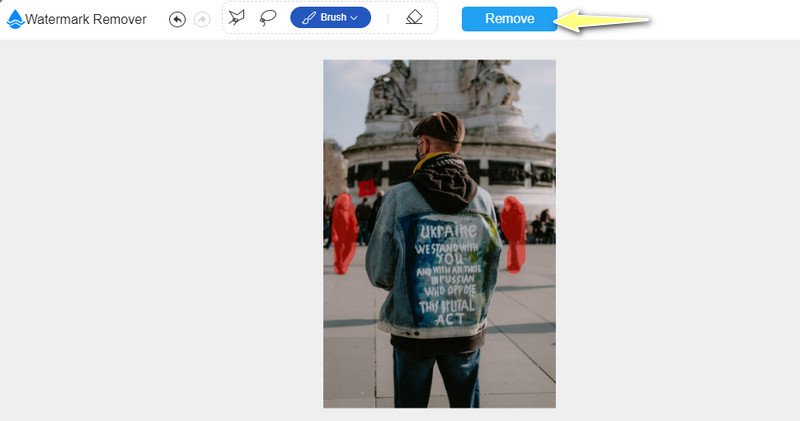800x421 pixels.
Task: Select the Polygonal selection tool
Action: (x=236, y=18)
